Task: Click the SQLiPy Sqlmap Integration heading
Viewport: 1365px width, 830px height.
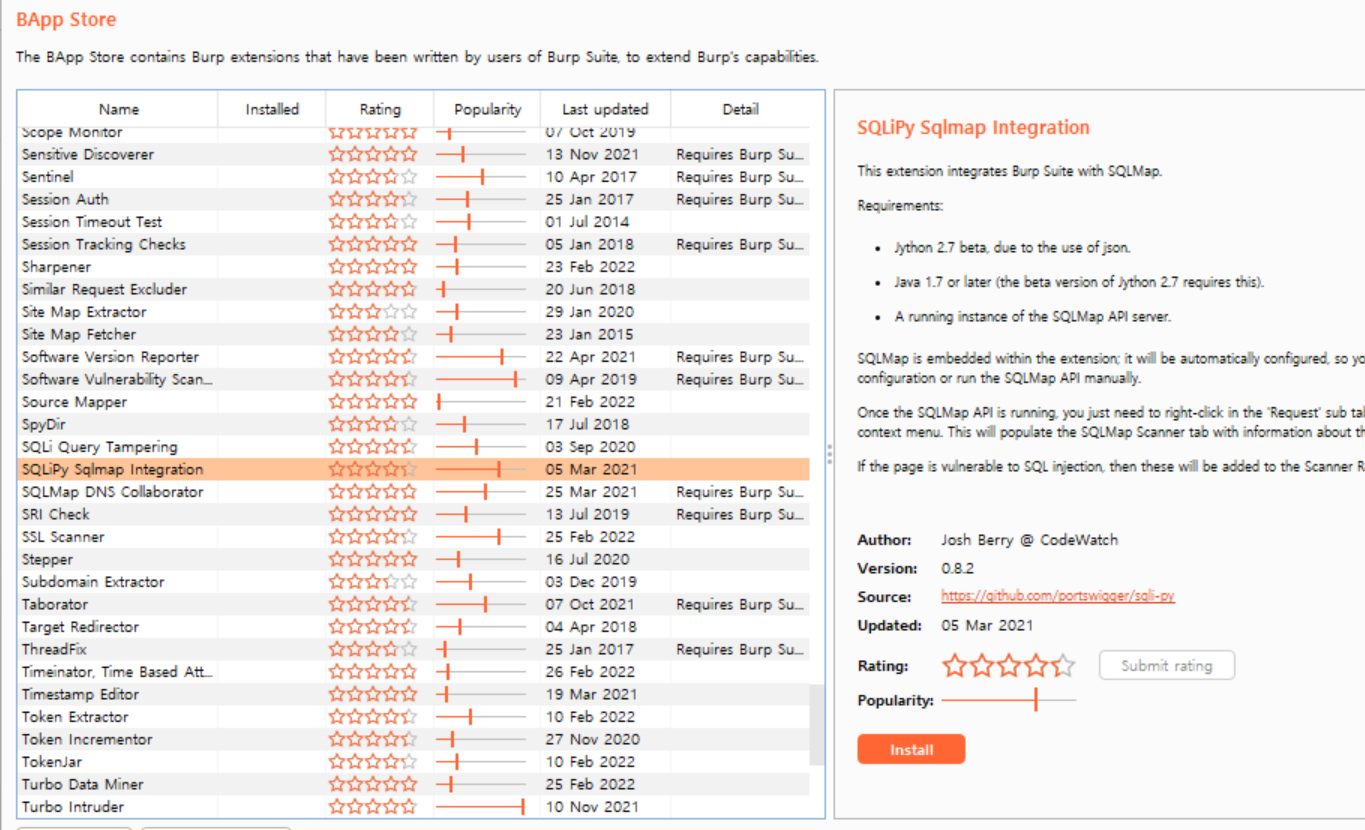Action: [973, 128]
